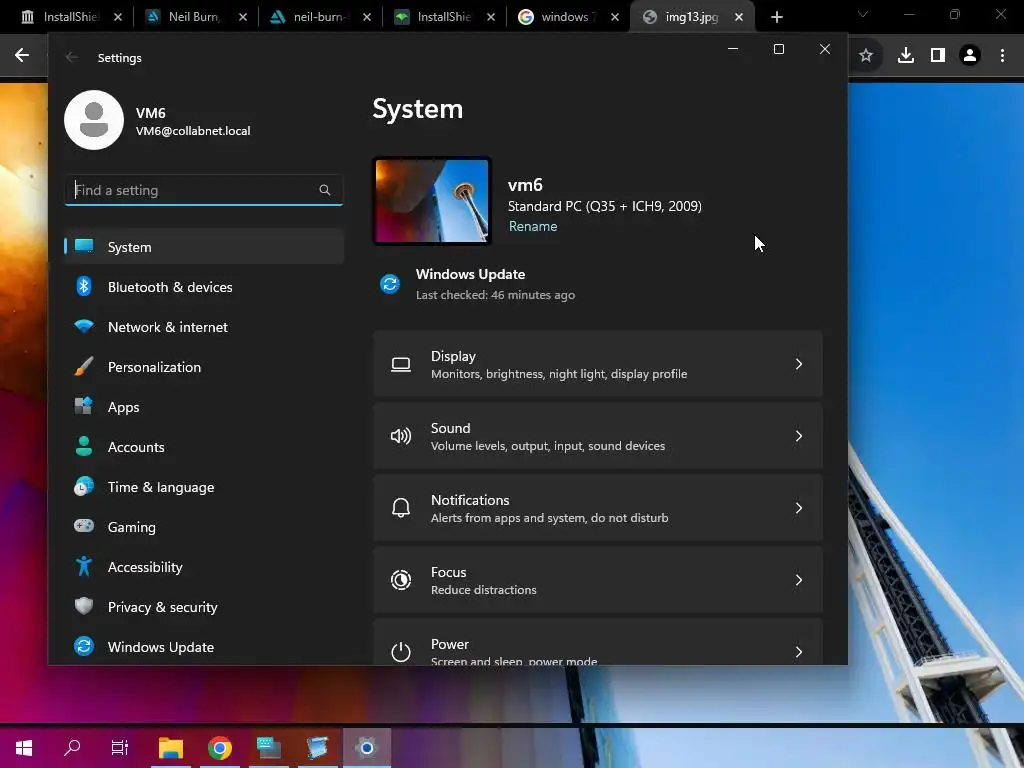Switch to the img13.jpg browser tab
Image resolution: width=1024 pixels, height=768 pixels.
692,17
